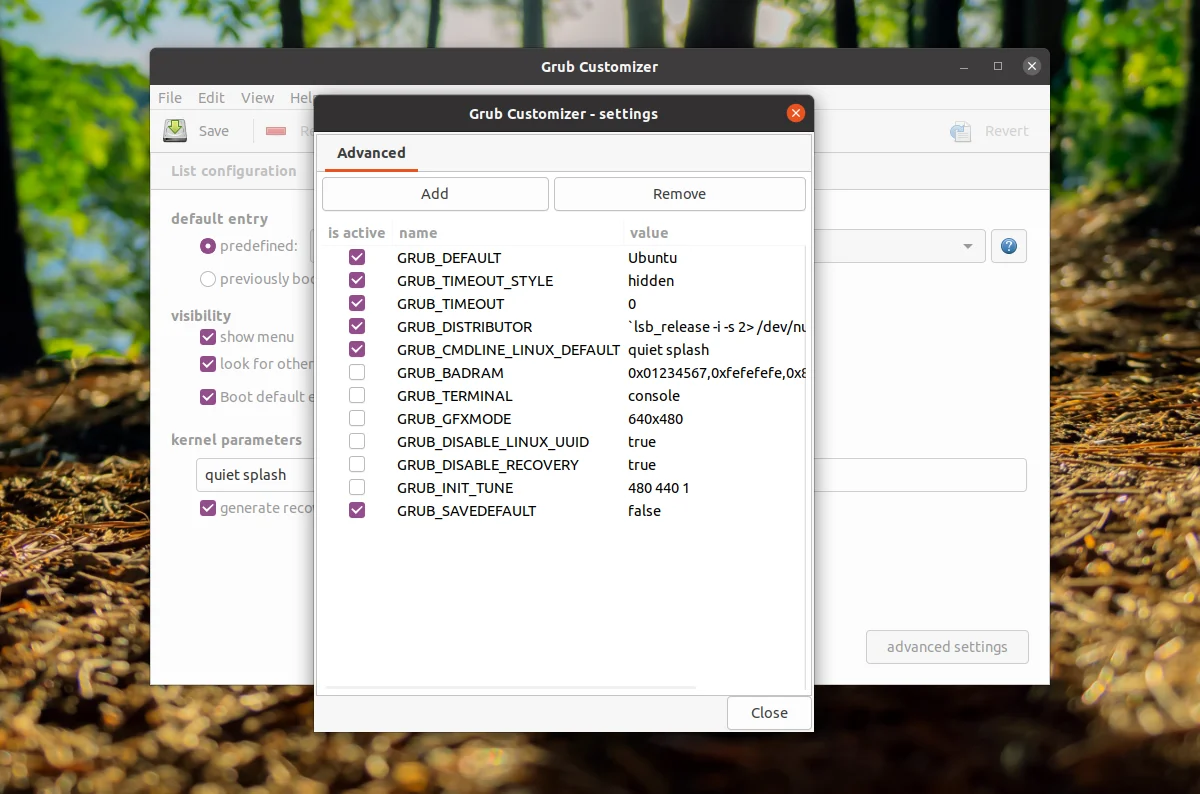Image resolution: width=1200 pixels, height=794 pixels.
Task: Click the Revert toolbar icon
Action: click(960, 131)
